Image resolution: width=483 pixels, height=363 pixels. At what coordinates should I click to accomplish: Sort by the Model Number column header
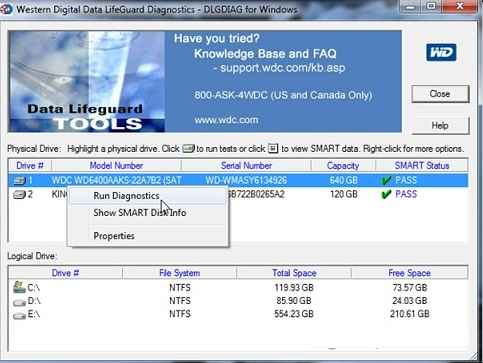pos(116,166)
